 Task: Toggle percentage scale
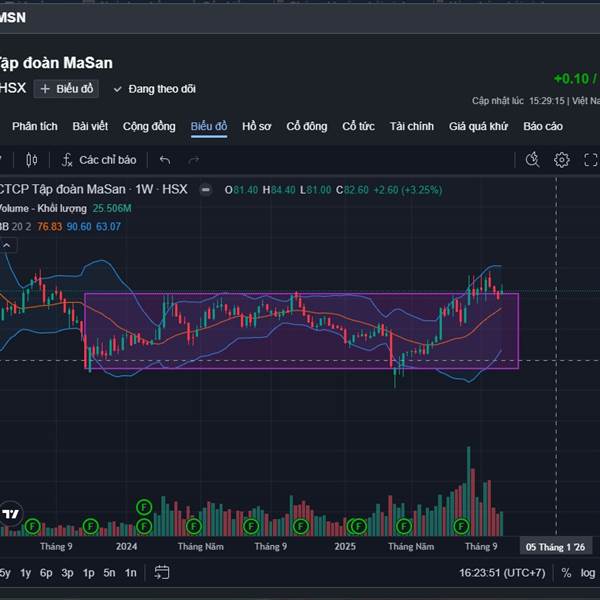coord(566,573)
